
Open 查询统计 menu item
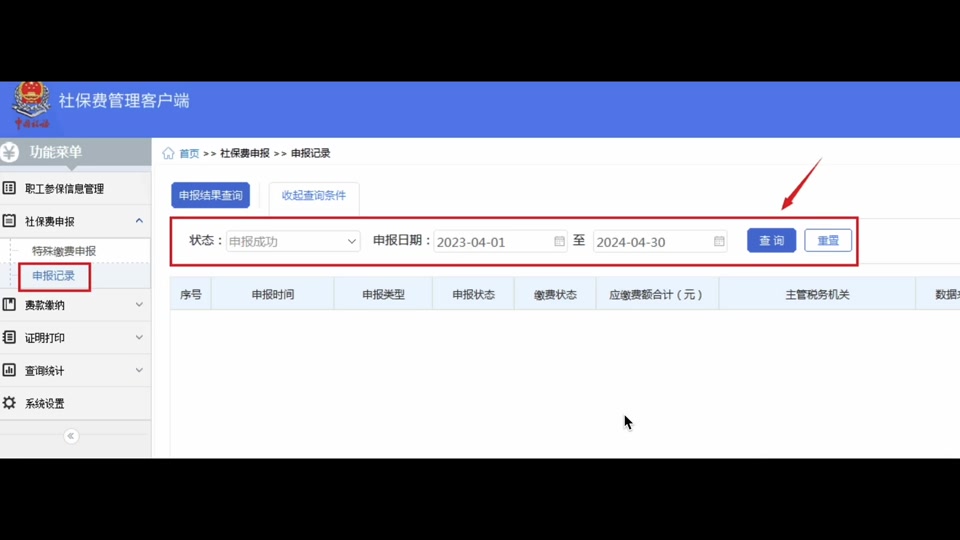[75, 370]
